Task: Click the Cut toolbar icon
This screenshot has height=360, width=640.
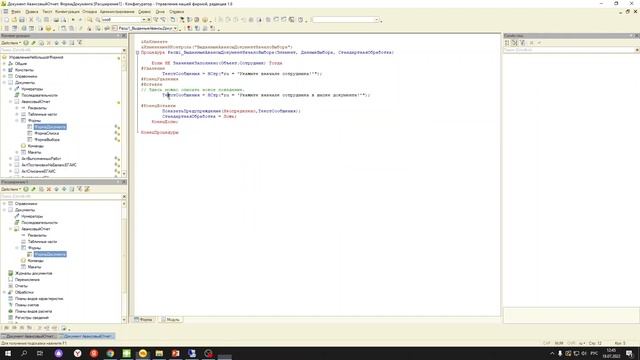Action: 31,20
